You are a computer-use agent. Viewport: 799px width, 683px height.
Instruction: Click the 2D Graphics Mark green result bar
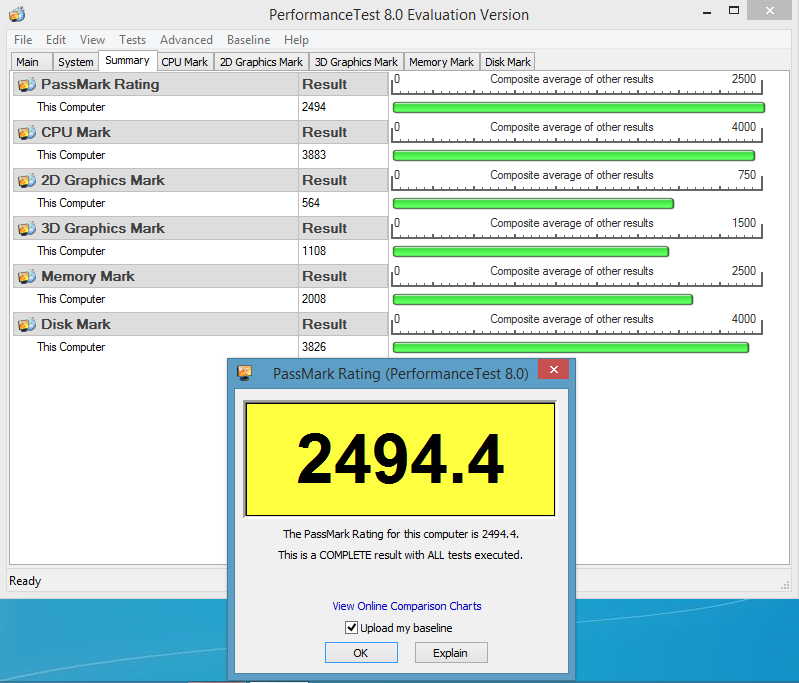[x=534, y=203]
